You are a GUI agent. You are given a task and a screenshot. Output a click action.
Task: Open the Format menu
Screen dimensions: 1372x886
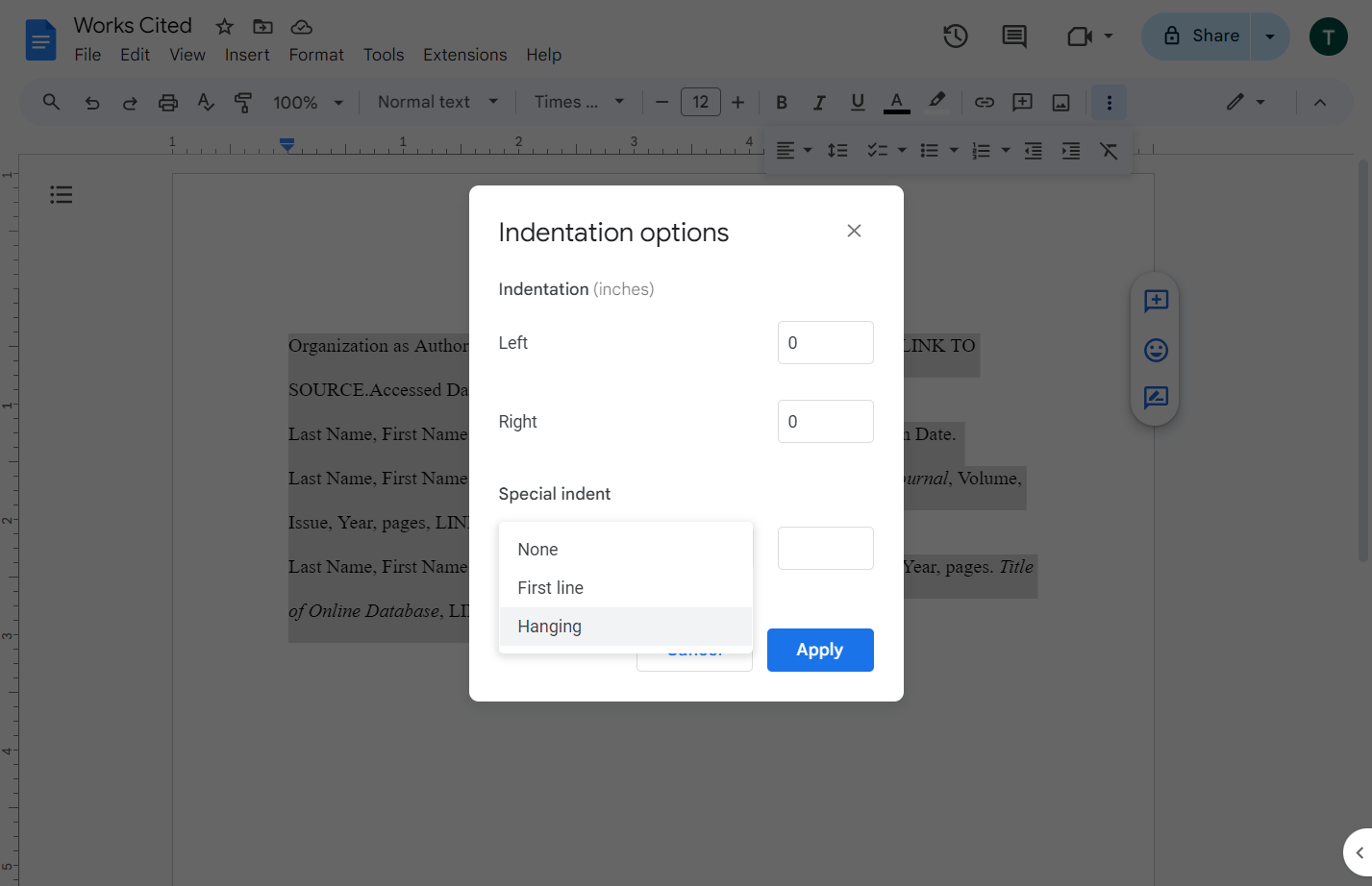tap(316, 55)
